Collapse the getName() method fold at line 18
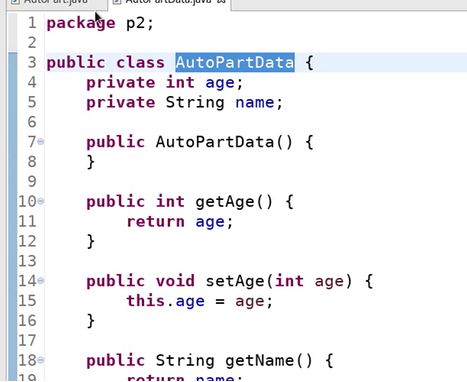The image size is (467, 382). pos(41,360)
